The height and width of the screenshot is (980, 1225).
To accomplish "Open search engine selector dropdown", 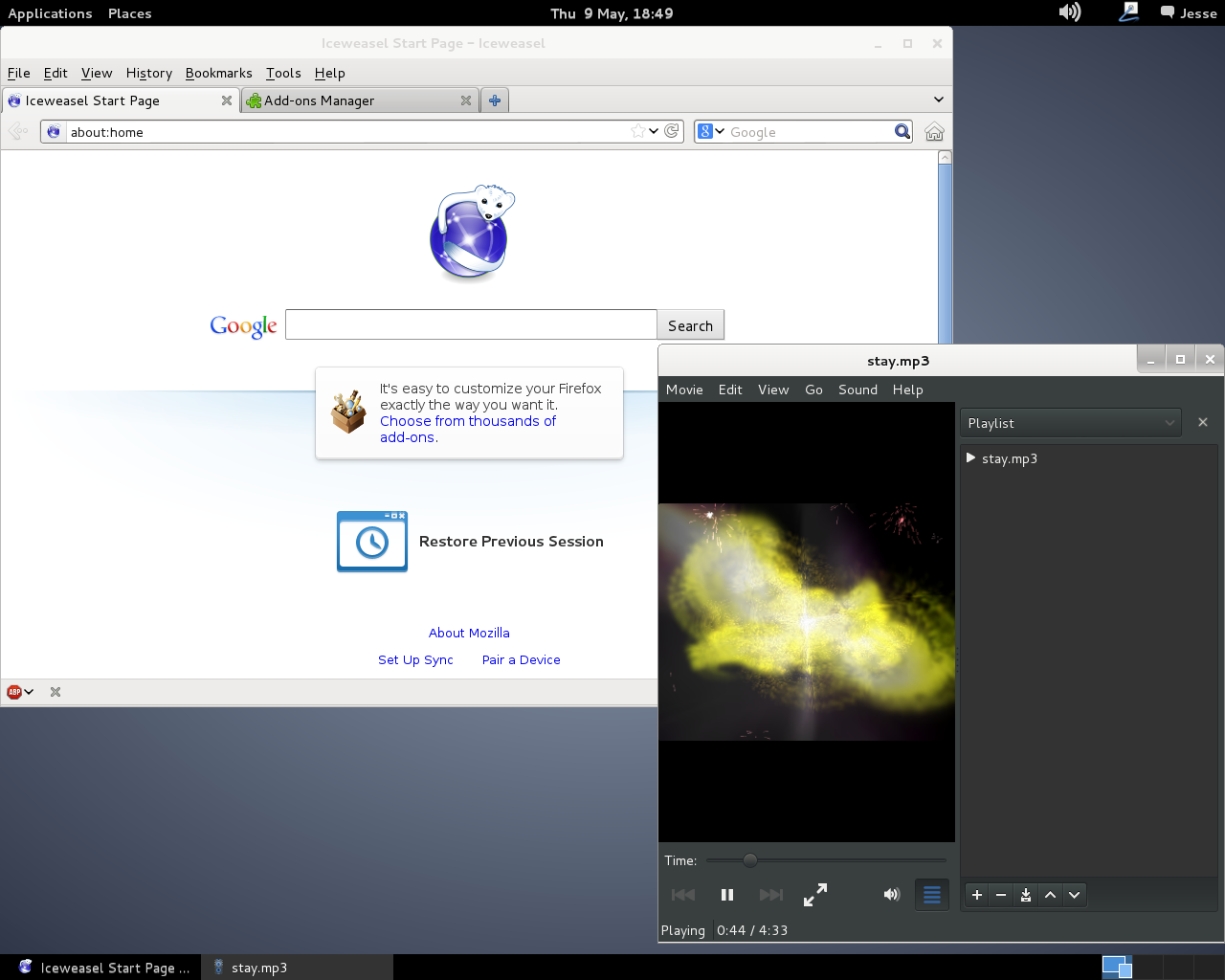I will [711, 131].
